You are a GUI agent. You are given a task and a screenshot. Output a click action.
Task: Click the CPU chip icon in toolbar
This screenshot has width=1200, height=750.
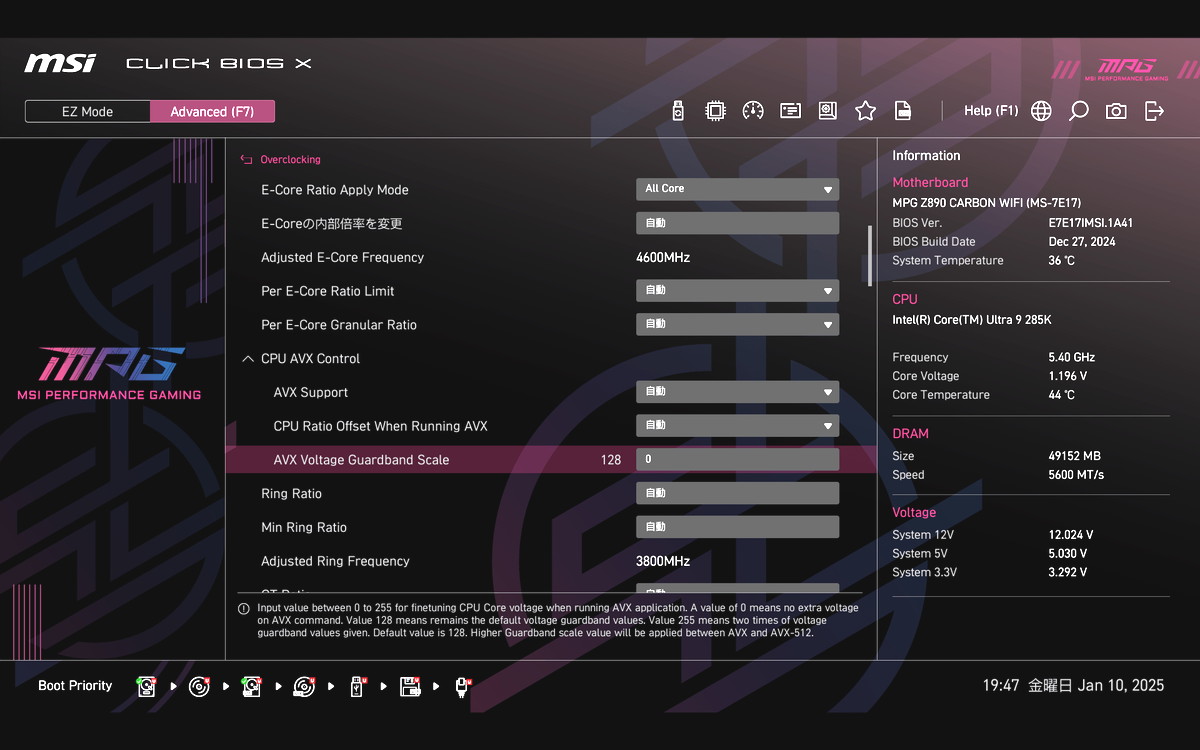point(715,111)
